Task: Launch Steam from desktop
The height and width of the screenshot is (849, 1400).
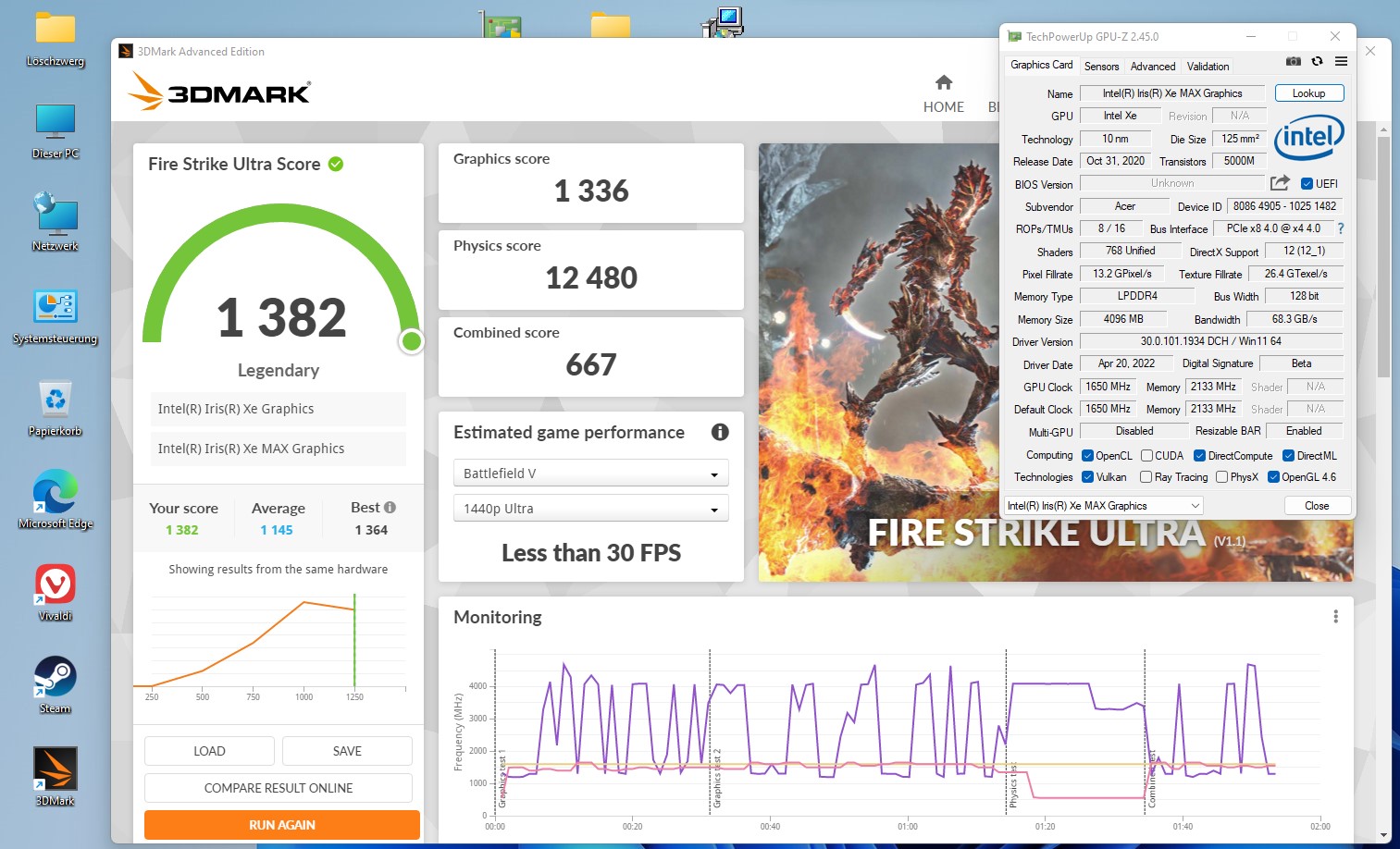Action: click(56, 685)
